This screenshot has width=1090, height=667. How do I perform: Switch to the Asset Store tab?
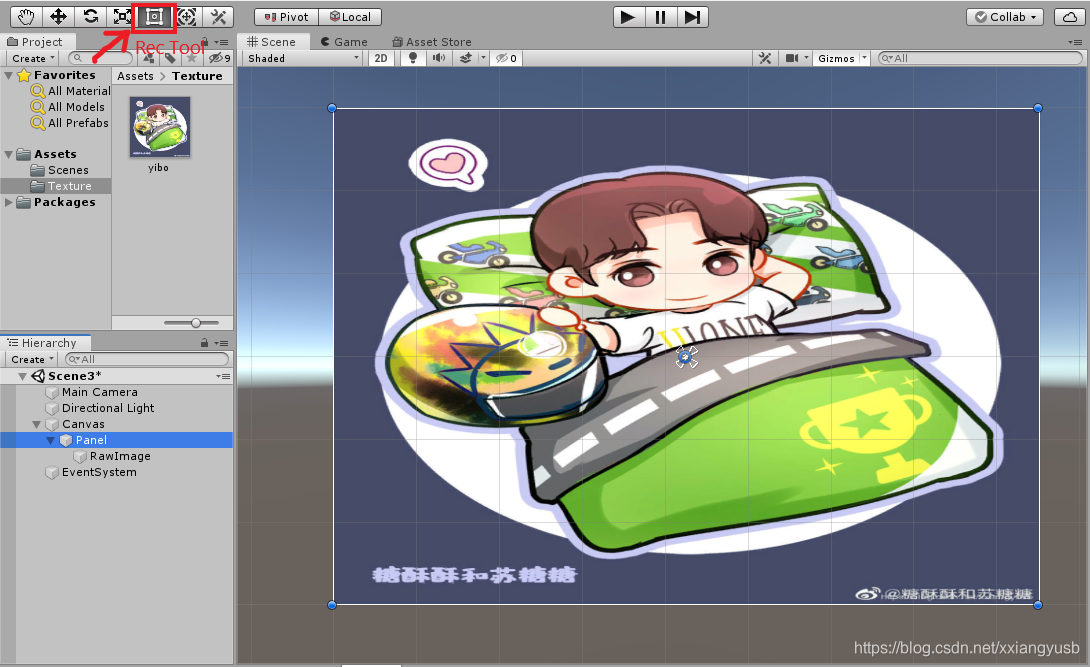432,42
